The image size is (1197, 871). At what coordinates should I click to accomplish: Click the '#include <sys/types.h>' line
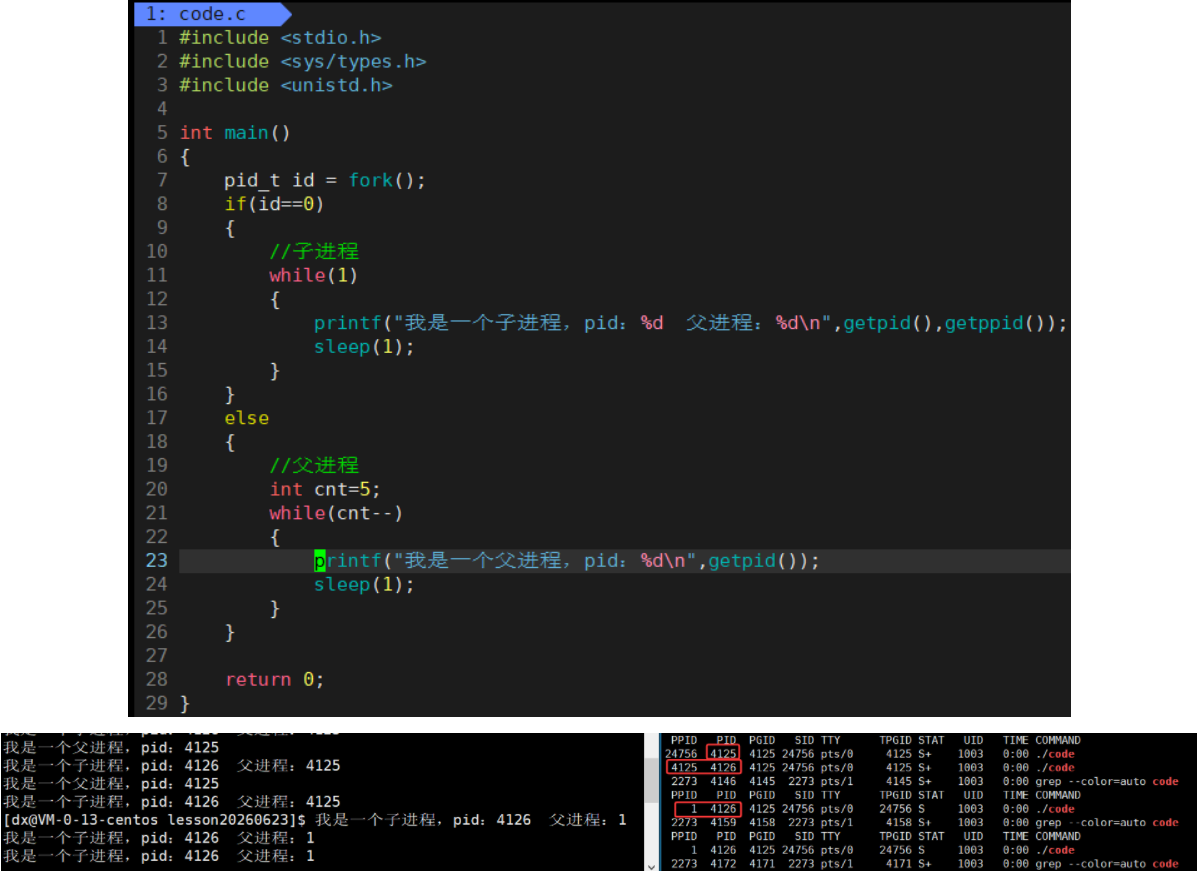[302, 61]
